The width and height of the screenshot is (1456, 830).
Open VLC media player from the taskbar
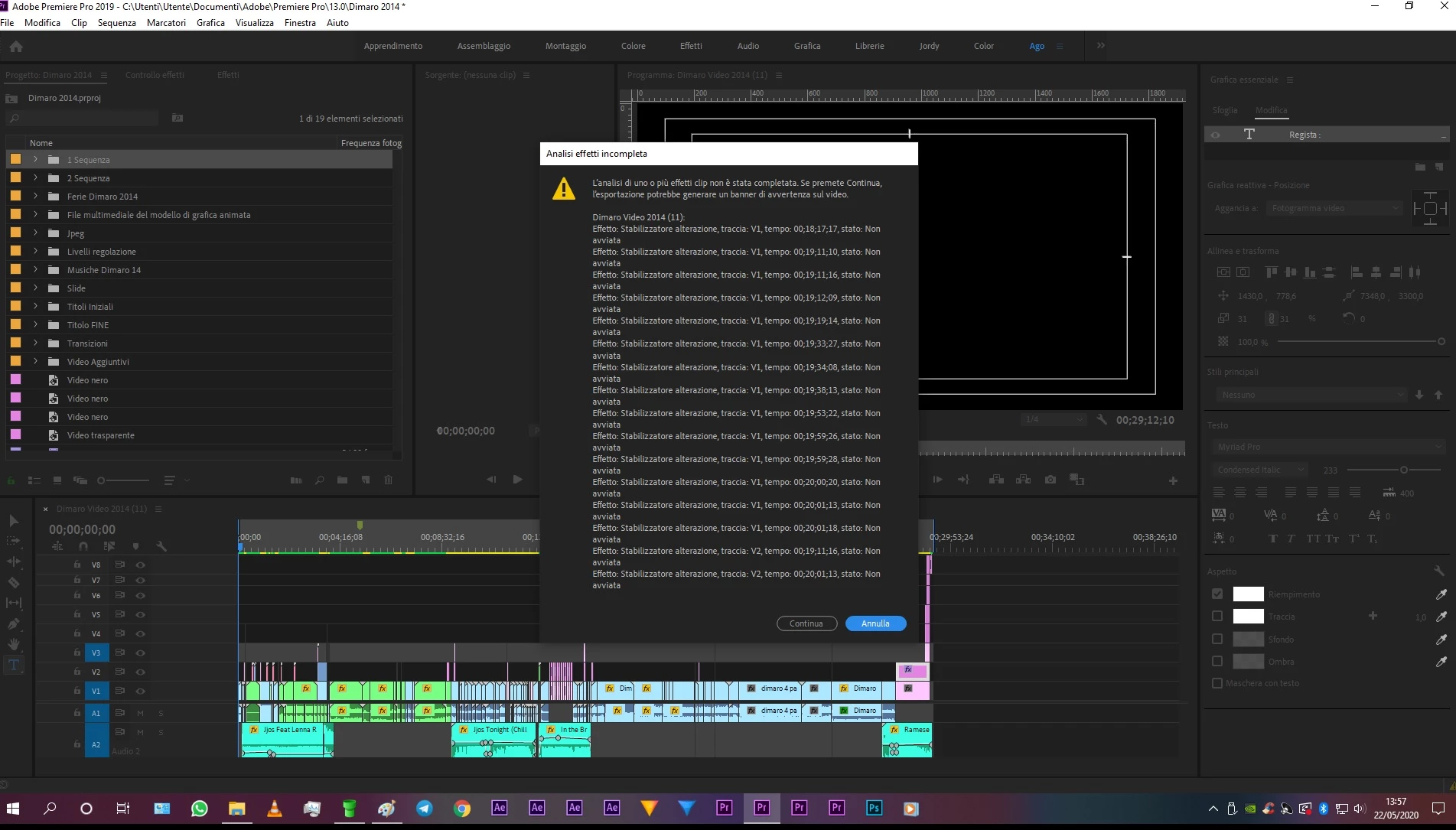[x=274, y=808]
